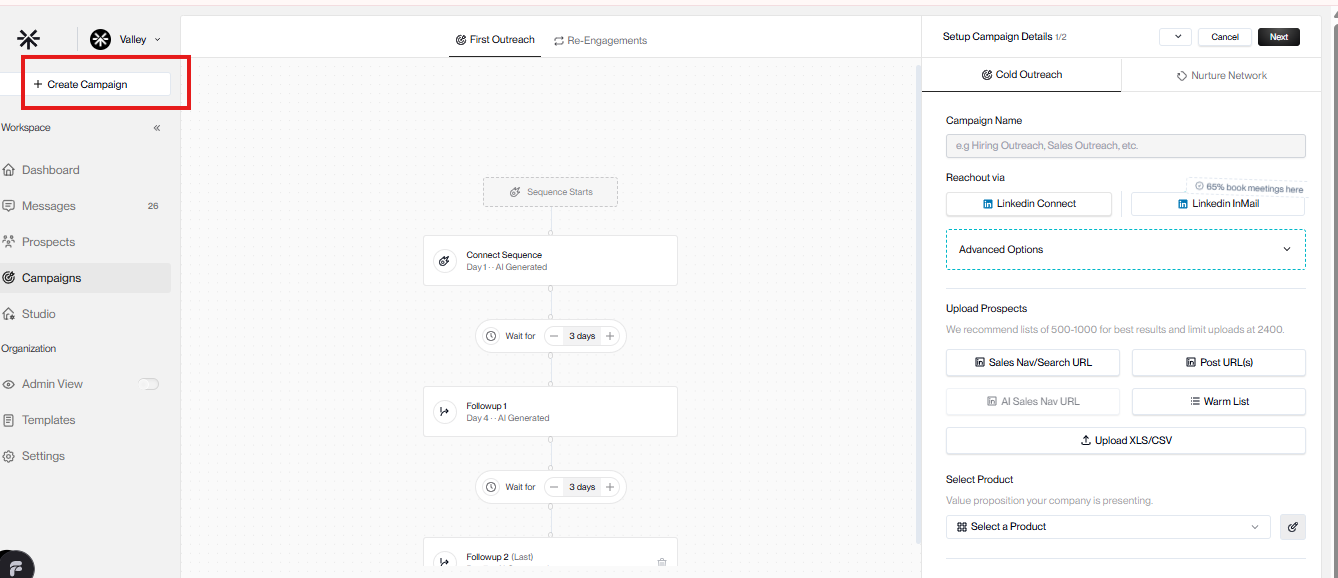This screenshot has height=578, width=1338.
Task: Delete Followup 2 using the trash icon
Action: point(662,562)
